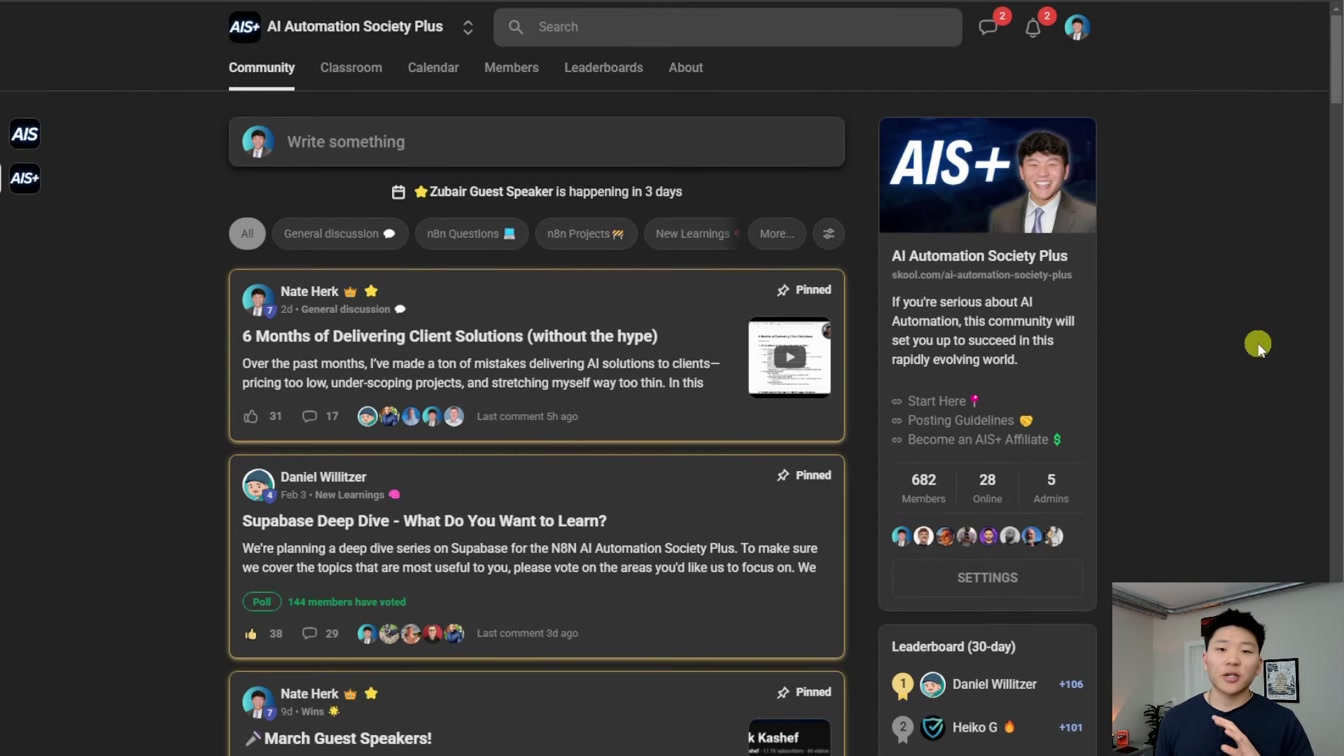
Task: Open Daniel Willitzer's avatar on Supabase post
Action: tap(258, 485)
